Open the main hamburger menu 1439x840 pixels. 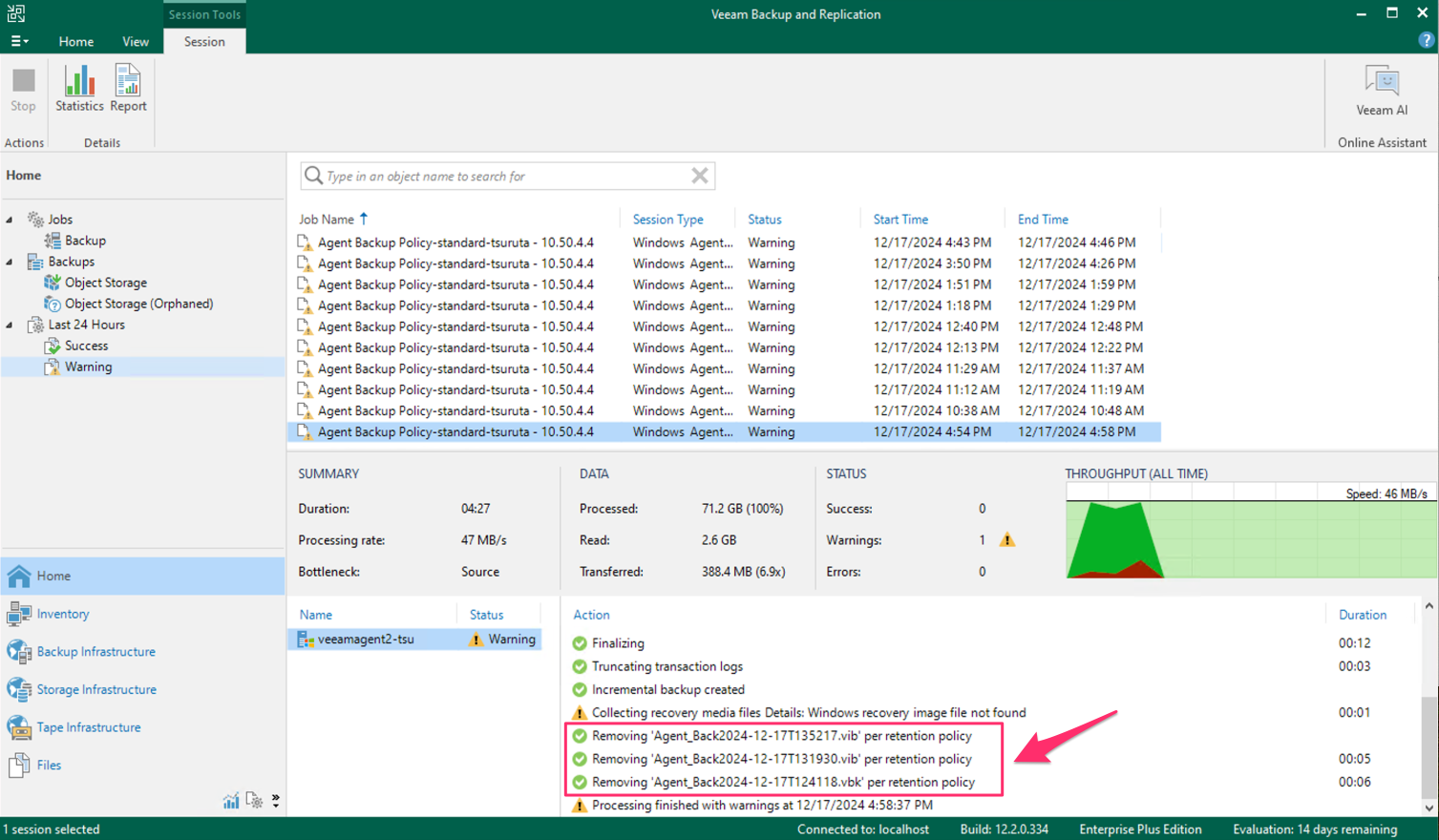tap(19, 41)
